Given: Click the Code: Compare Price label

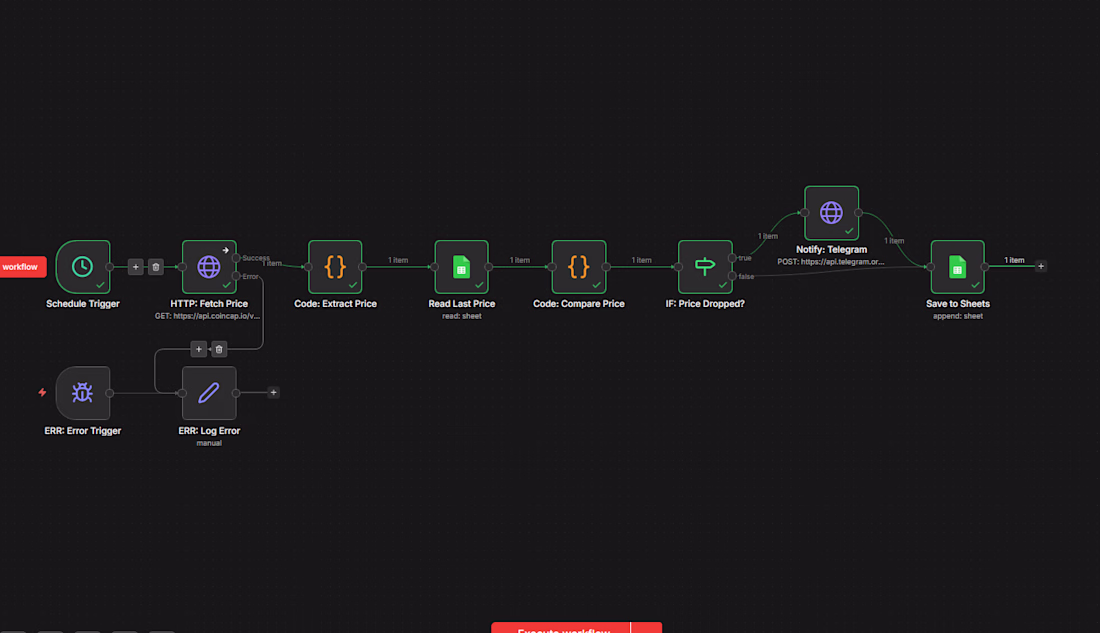Looking at the screenshot, I should 579,304.
